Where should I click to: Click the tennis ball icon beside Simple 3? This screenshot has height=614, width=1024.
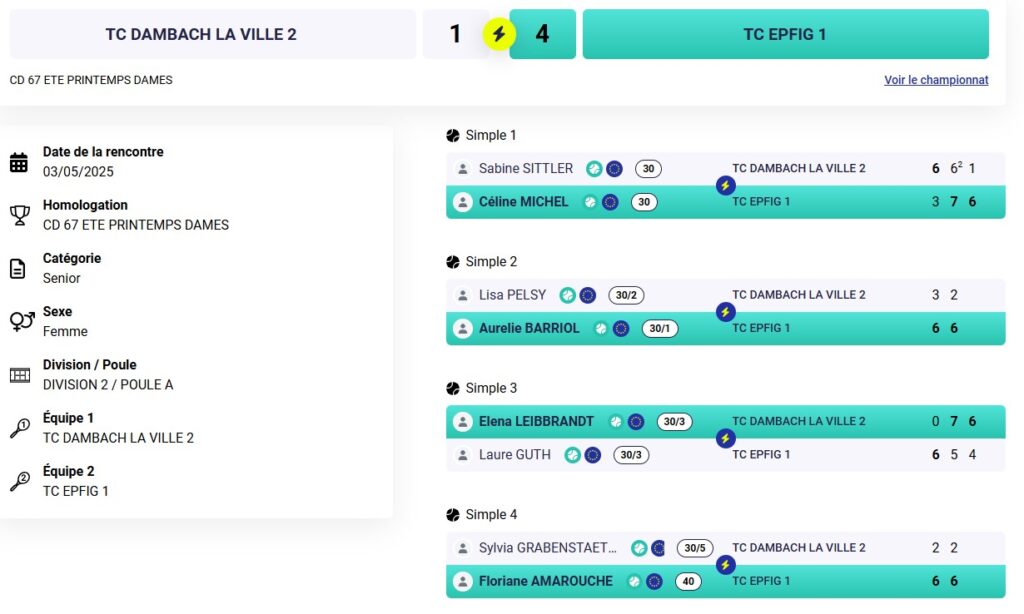(x=453, y=388)
